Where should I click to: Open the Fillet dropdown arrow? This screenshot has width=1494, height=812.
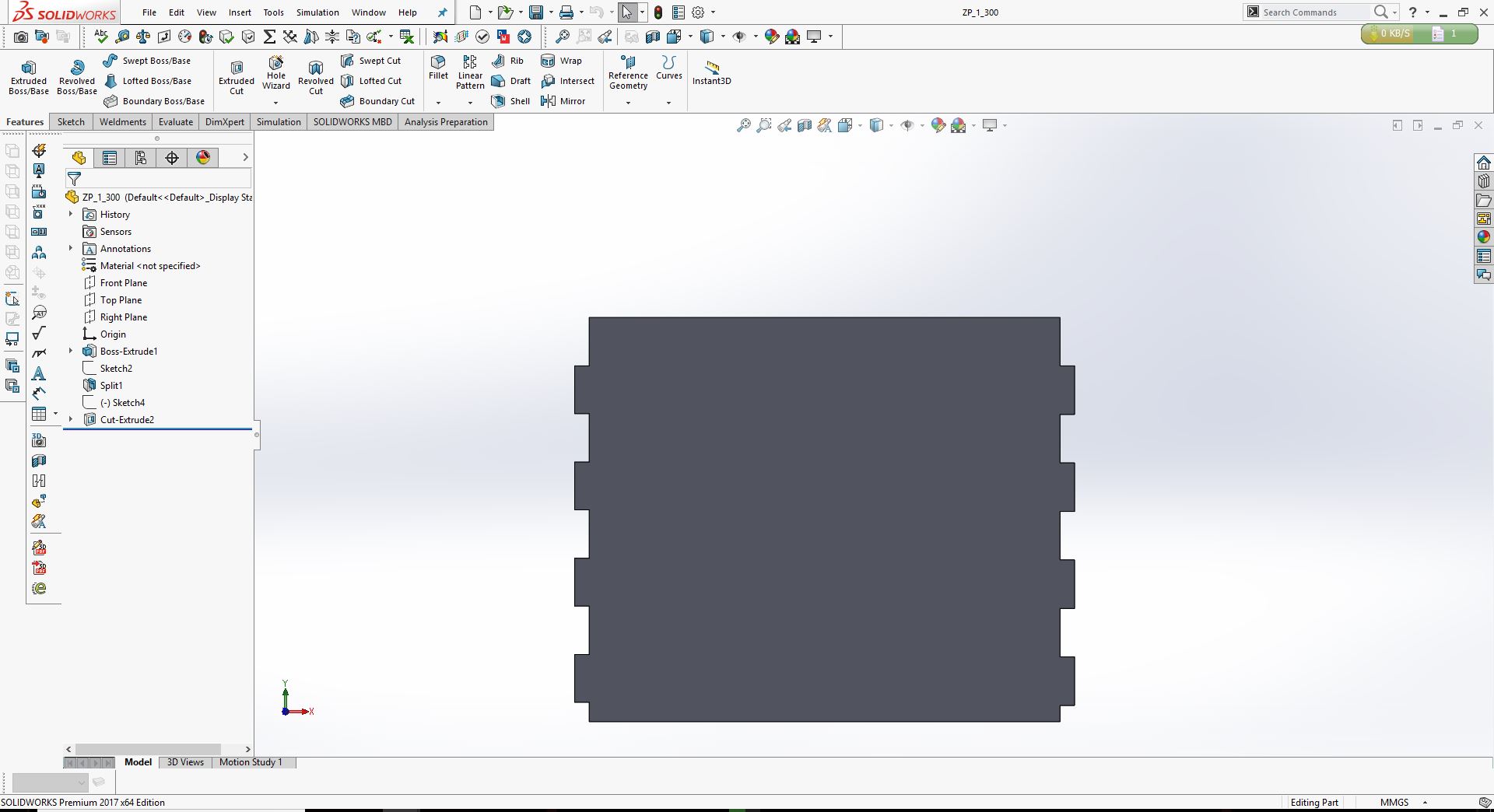[x=438, y=103]
